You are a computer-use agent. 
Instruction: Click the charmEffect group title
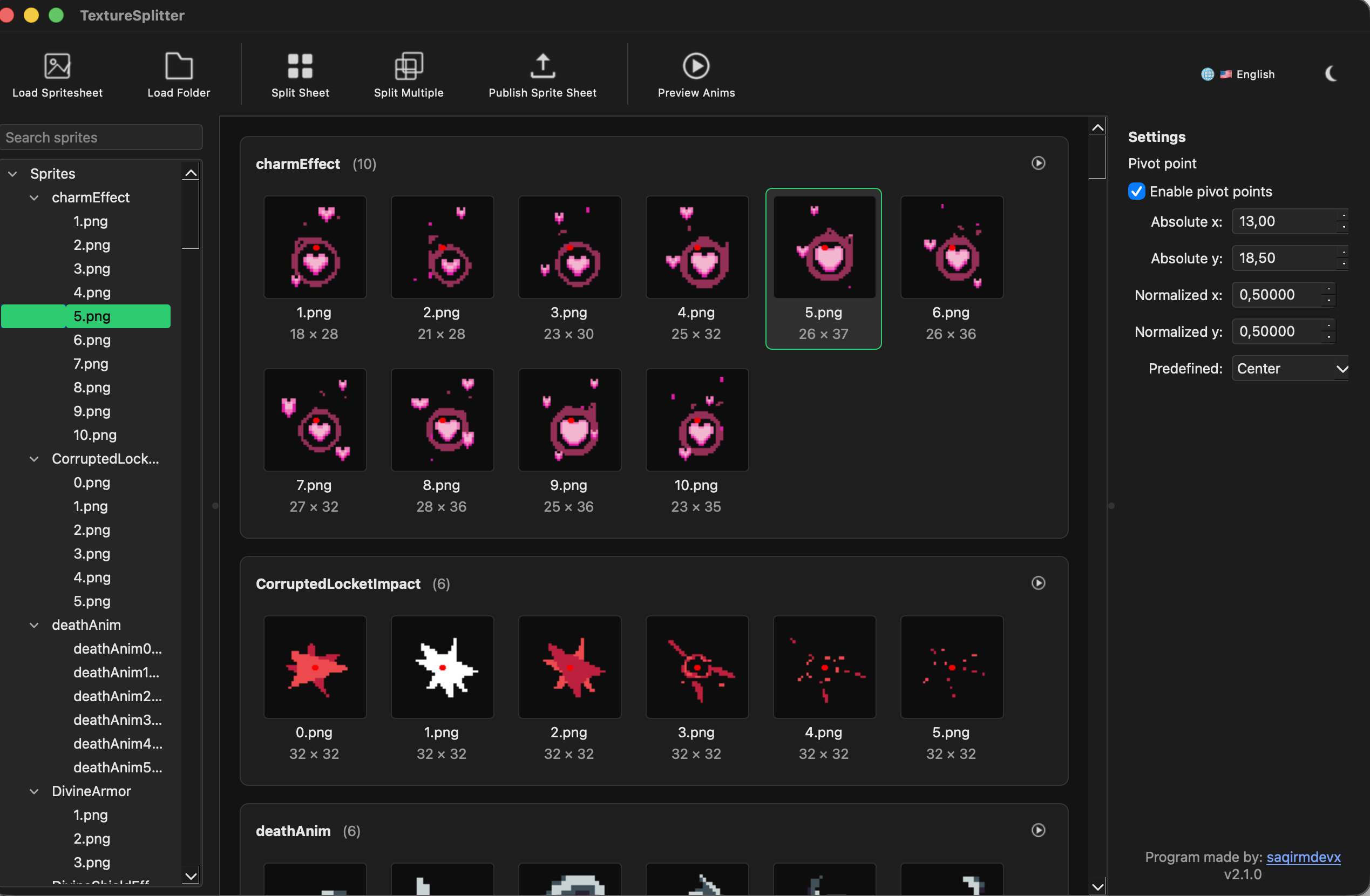pyautogui.click(x=297, y=164)
